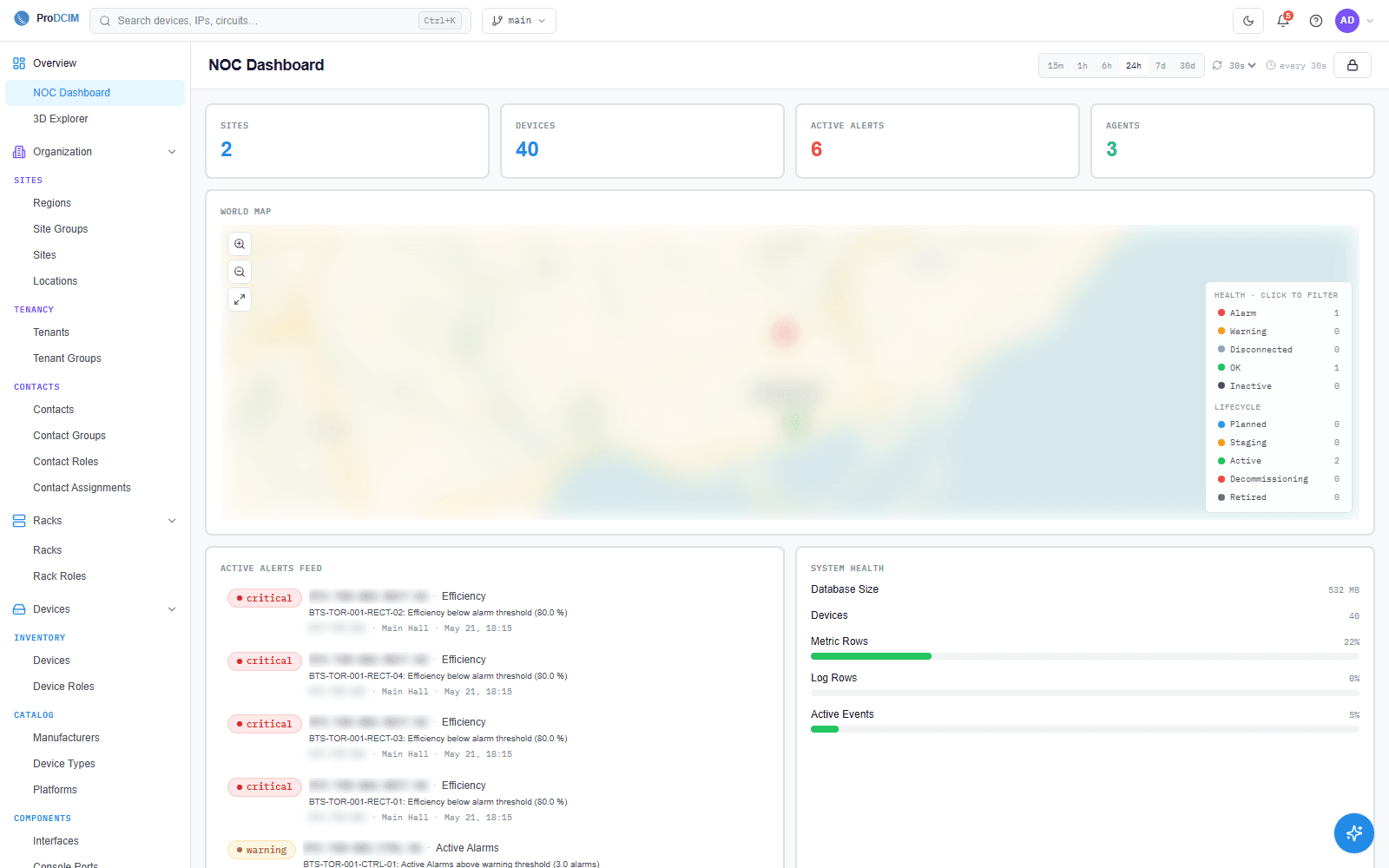Viewport: 1389px width, 868px height.
Task: Open the AD user avatar menu
Action: 1347,21
